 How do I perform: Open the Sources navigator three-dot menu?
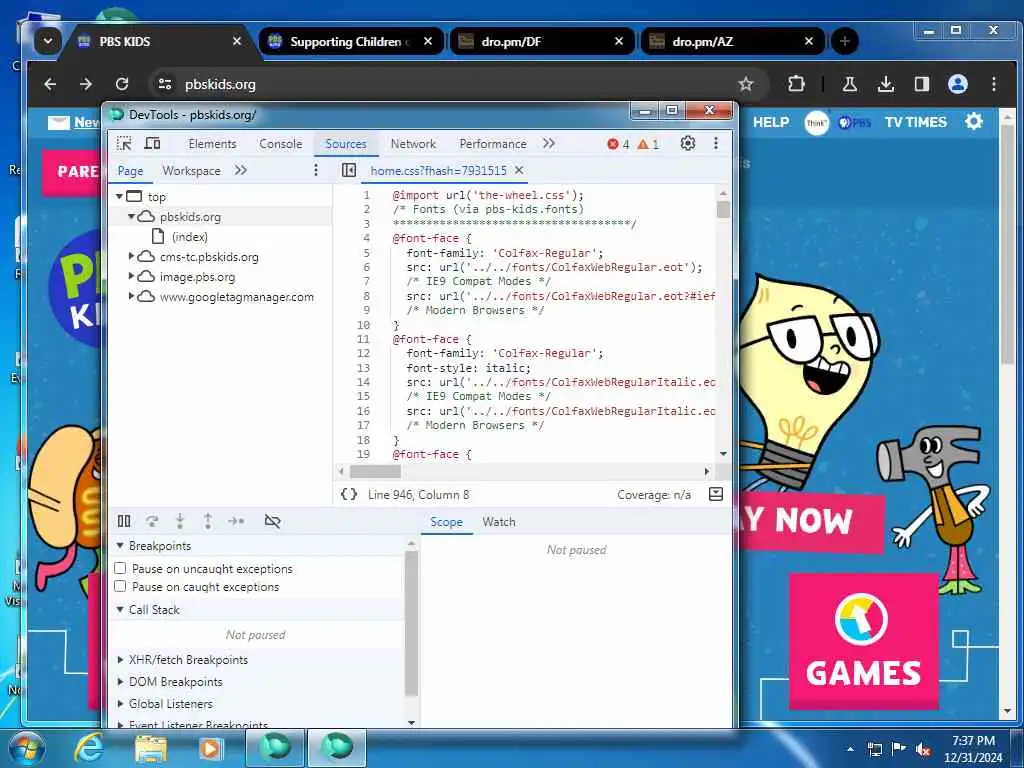(316, 170)
